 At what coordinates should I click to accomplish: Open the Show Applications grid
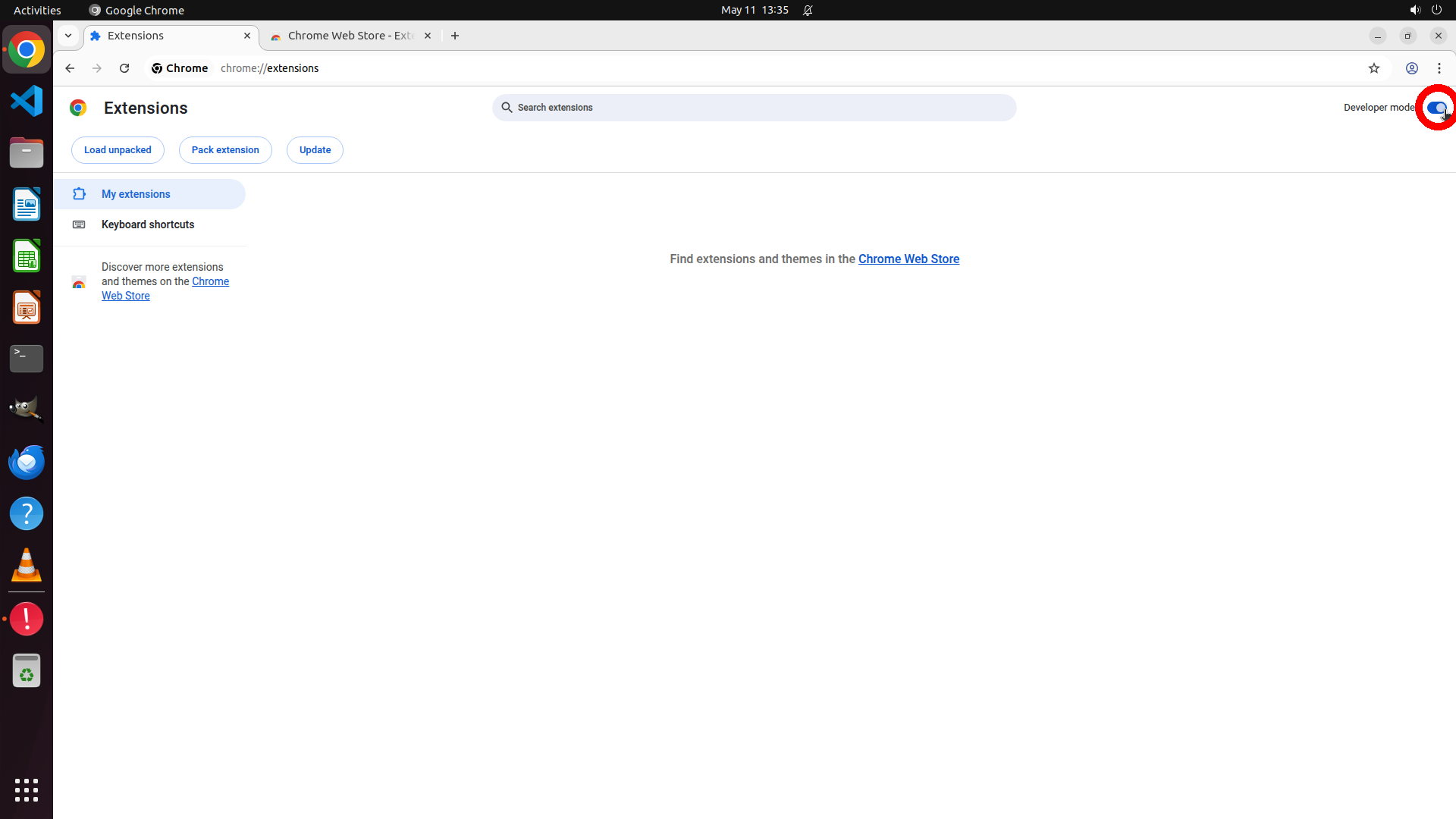(27, 789)
